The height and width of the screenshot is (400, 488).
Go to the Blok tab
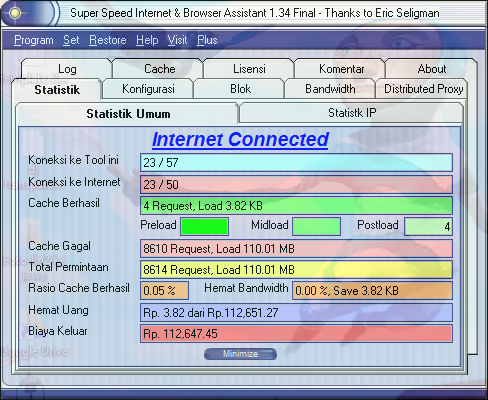[x=240, y=89]
